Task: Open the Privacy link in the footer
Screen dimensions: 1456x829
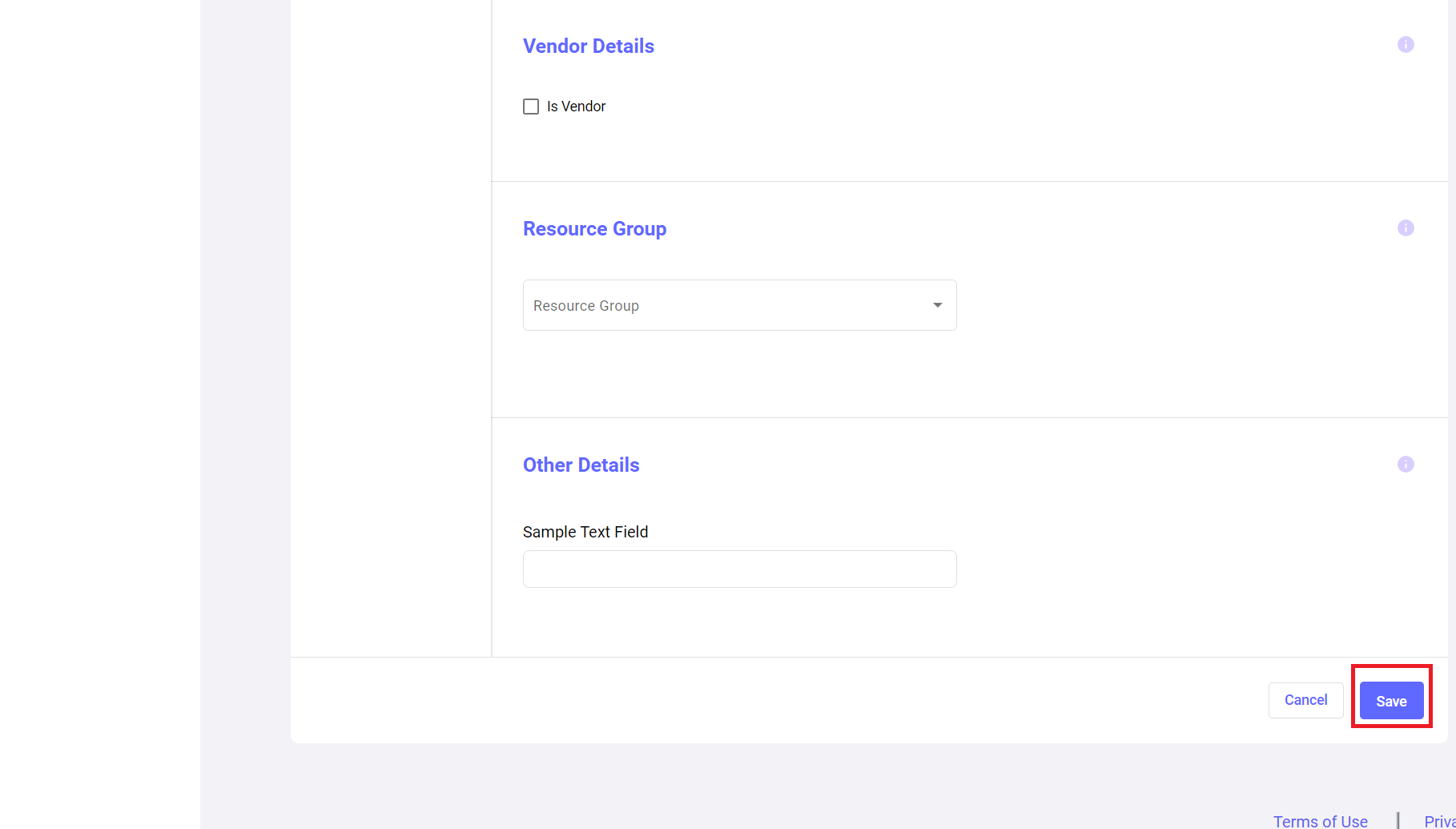Action: [x=1439, y=821]
